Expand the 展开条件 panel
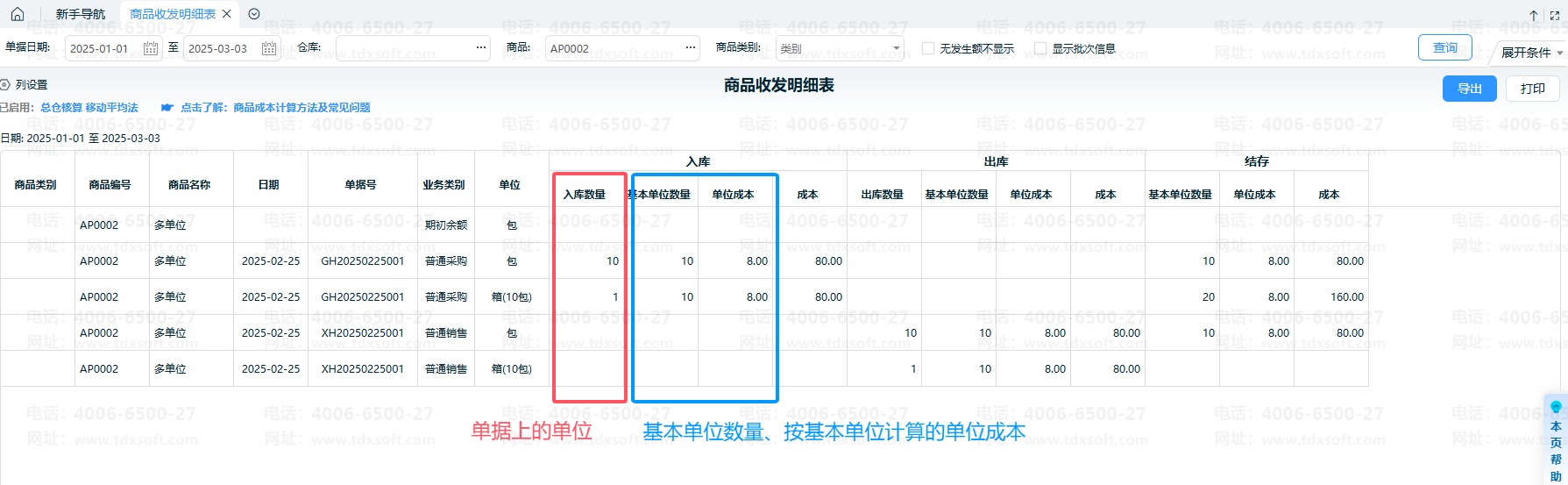 coord(1530,53)
